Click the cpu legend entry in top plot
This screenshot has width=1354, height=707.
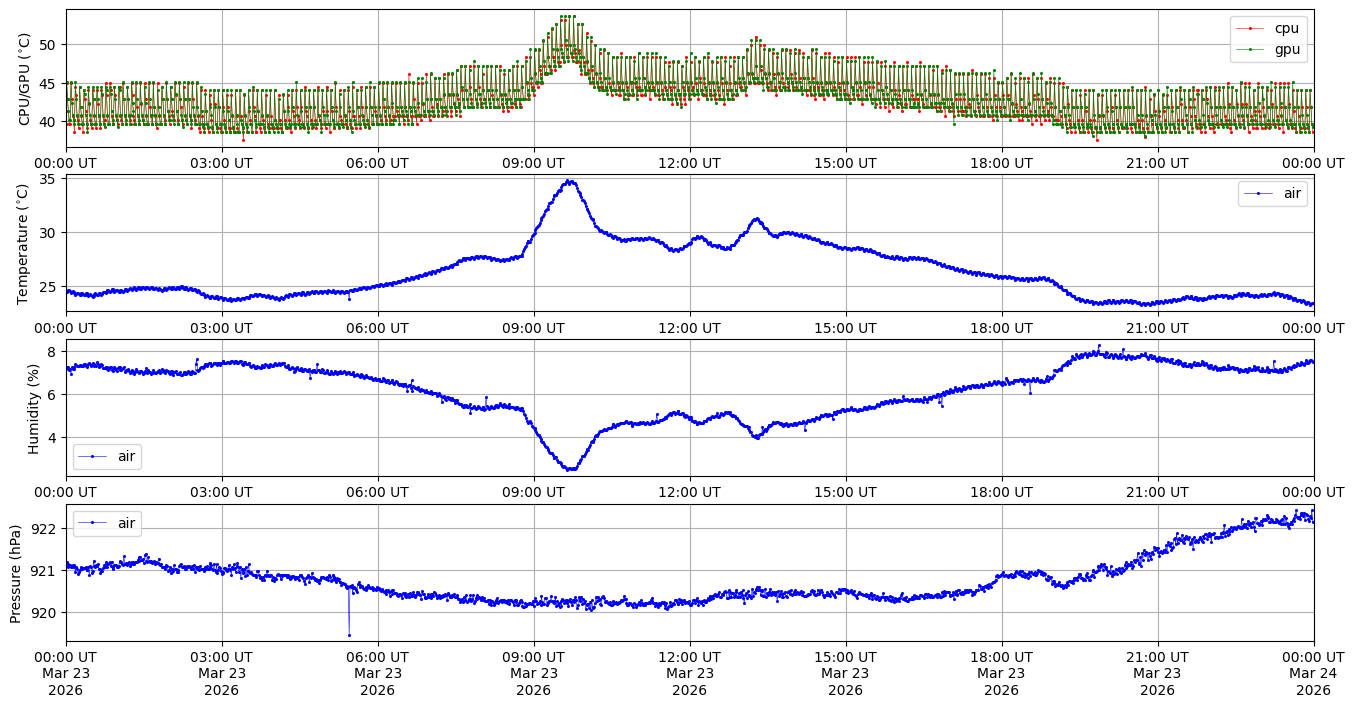pos(1286,28)
